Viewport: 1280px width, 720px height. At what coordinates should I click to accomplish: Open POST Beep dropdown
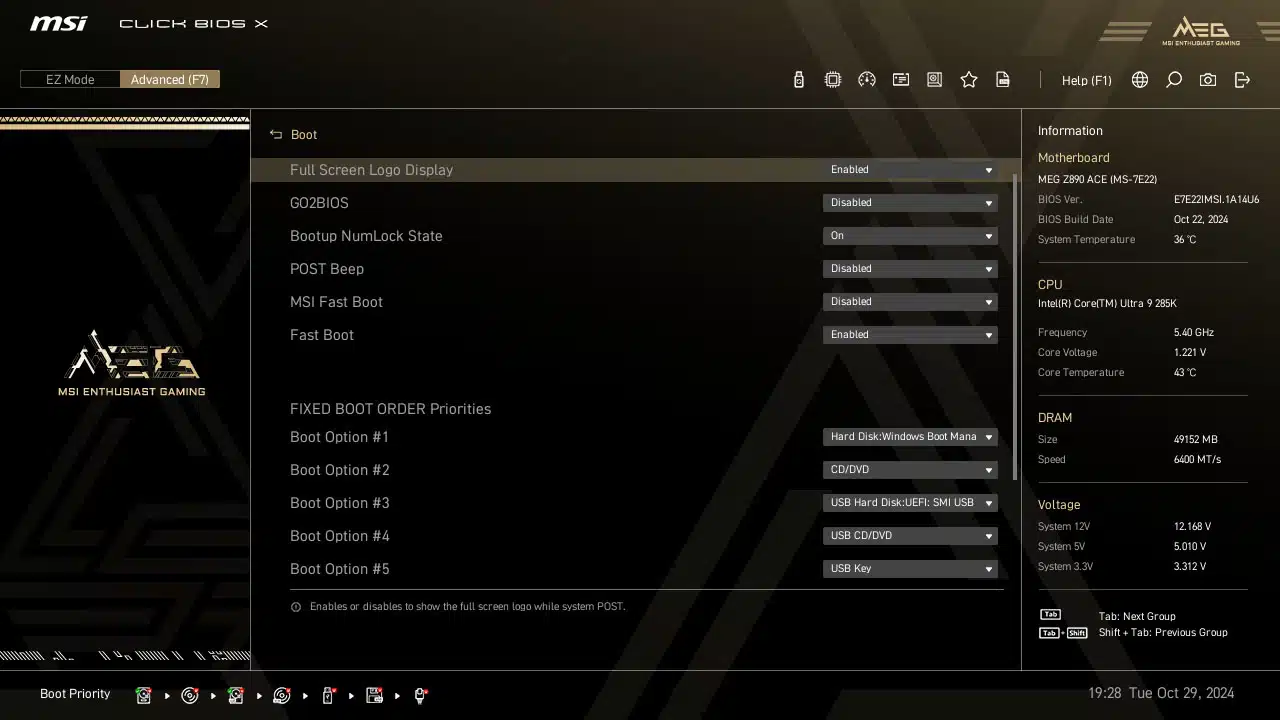tap(910, 269)
